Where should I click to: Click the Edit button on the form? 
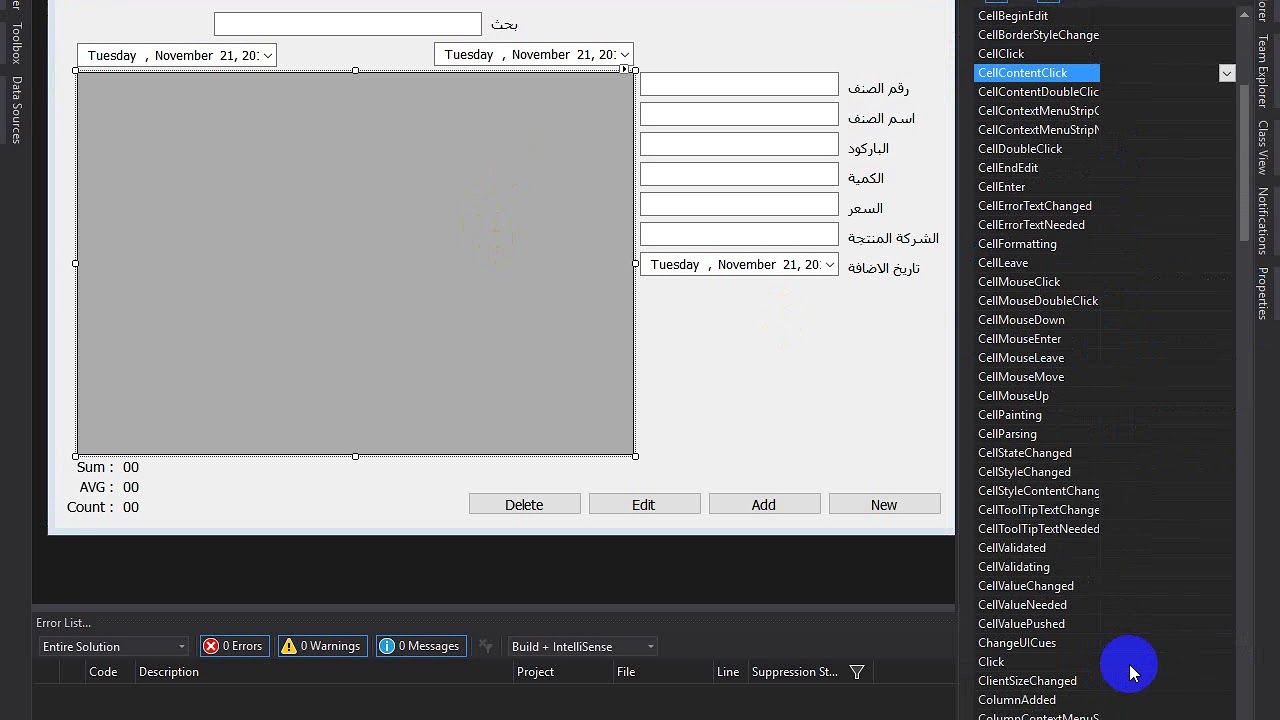click(644, 505)
